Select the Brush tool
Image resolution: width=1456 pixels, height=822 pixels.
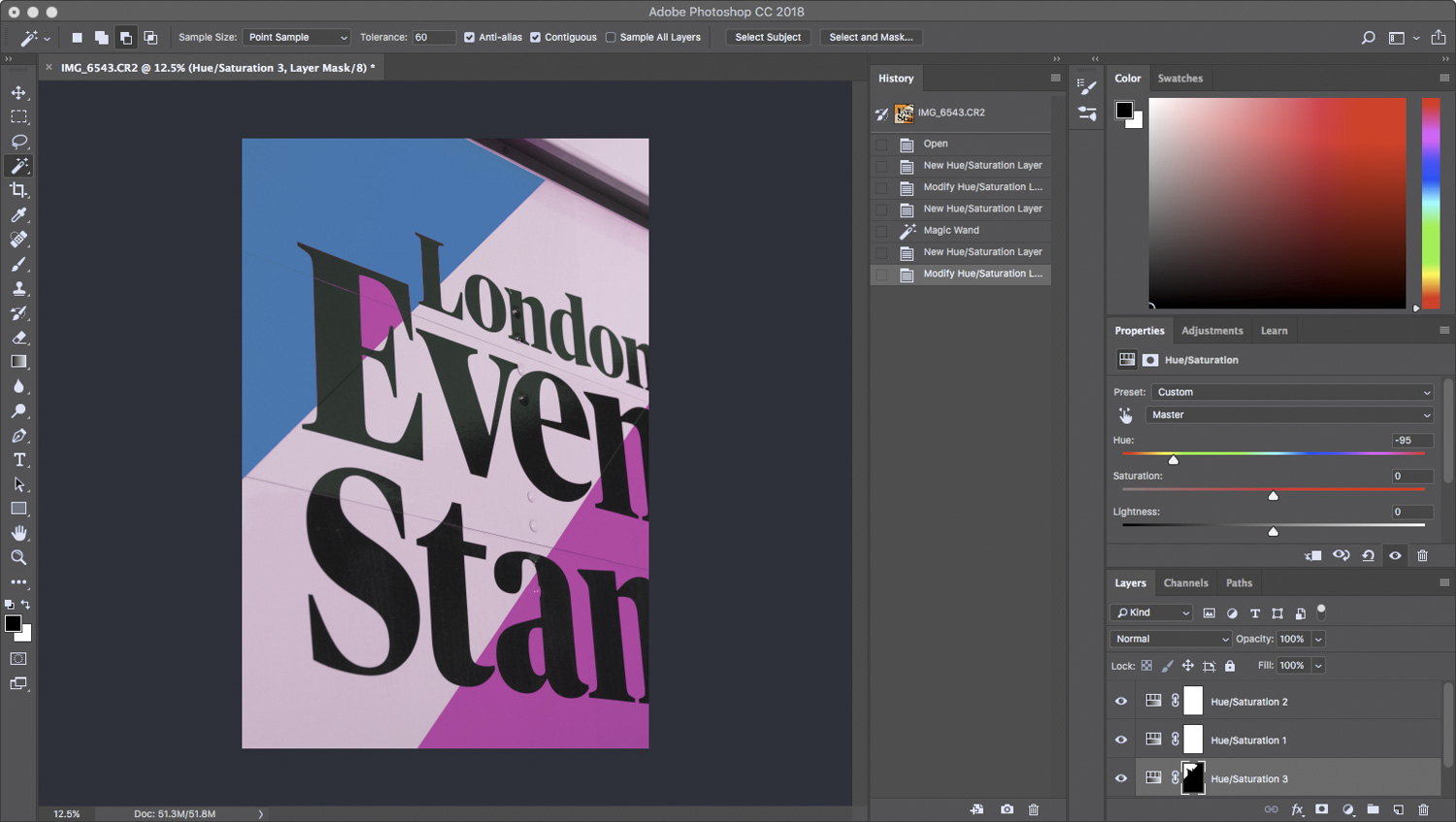click(18, 264)
